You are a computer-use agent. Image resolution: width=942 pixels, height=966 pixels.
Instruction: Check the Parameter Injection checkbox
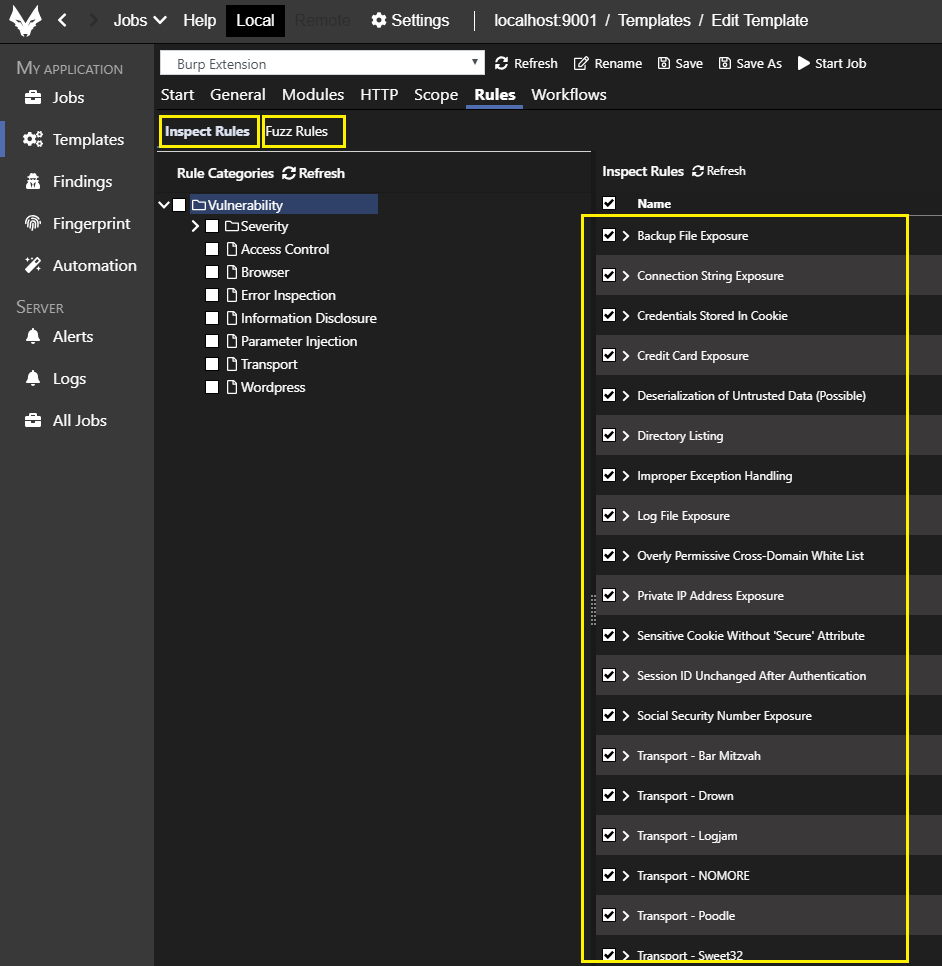pos(212,341)
